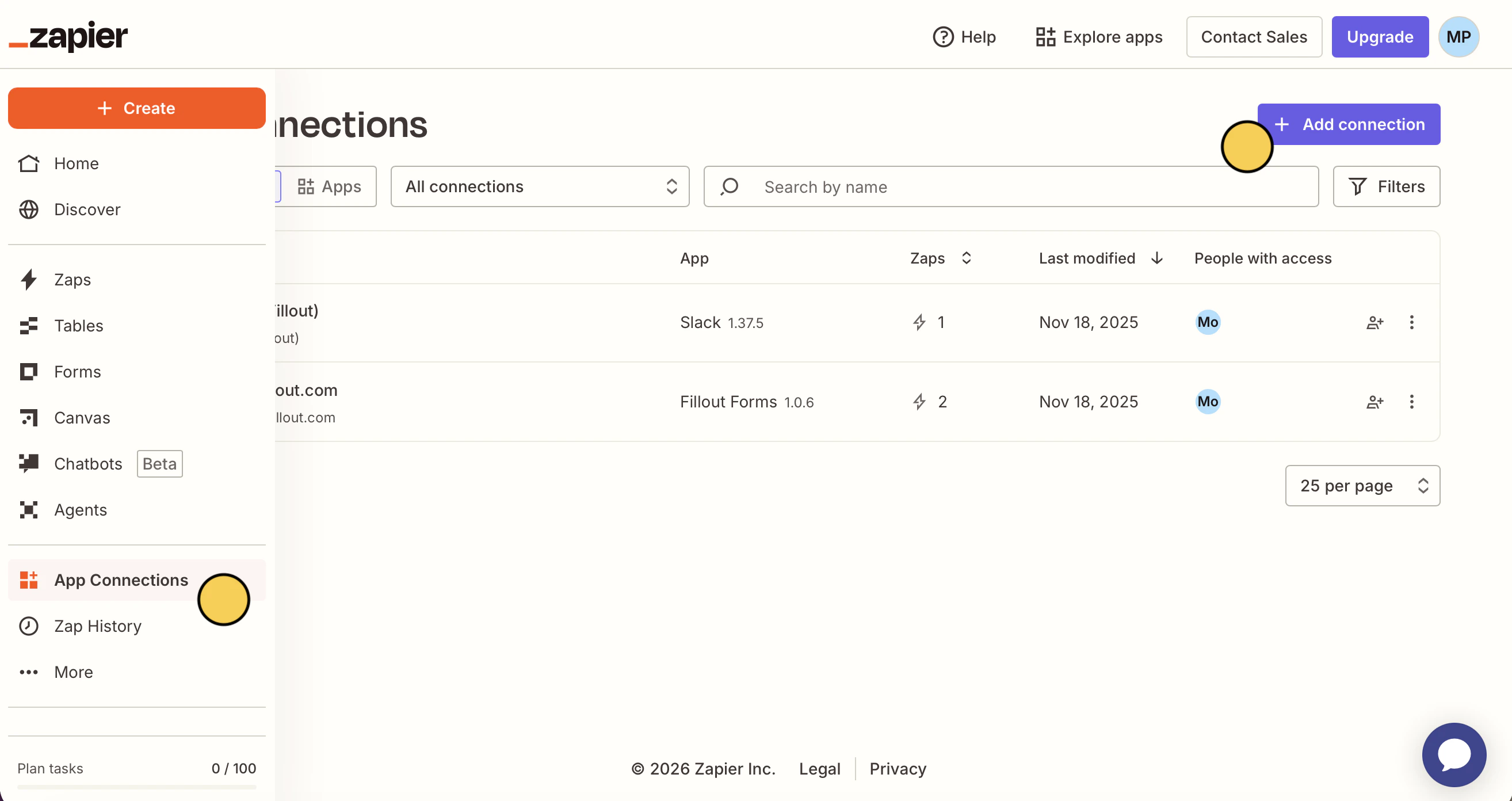1512x801 pixels.
Task: Open the 25 per page dropdown
Action: [1362, 486]
